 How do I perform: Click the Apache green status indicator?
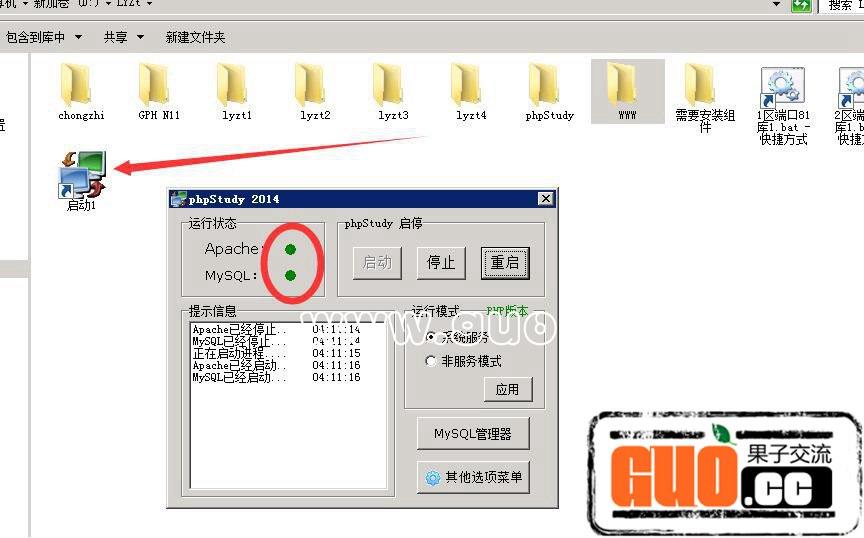(290, 249)
